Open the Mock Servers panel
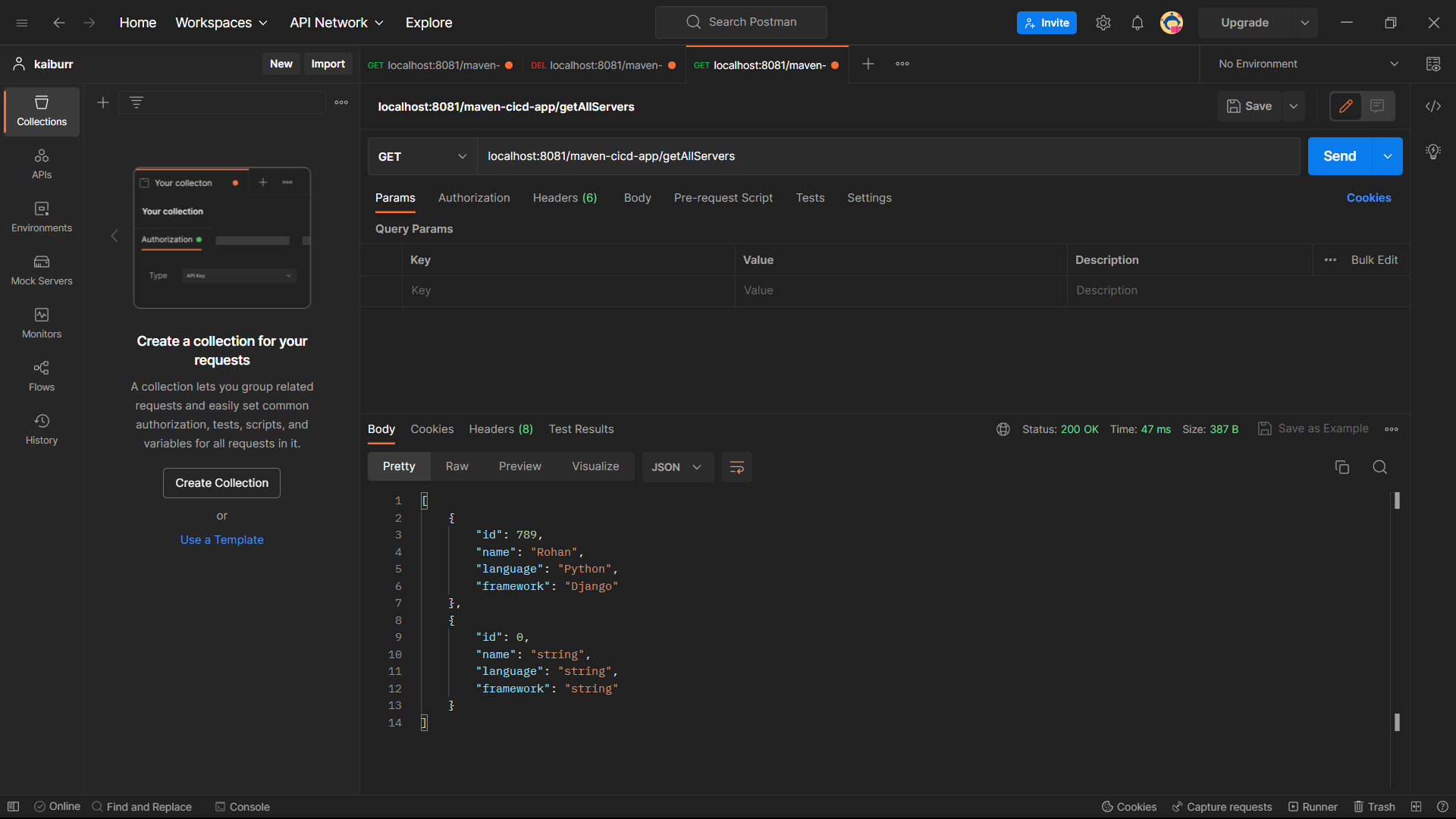1456x819 pixels. [41, 270]
